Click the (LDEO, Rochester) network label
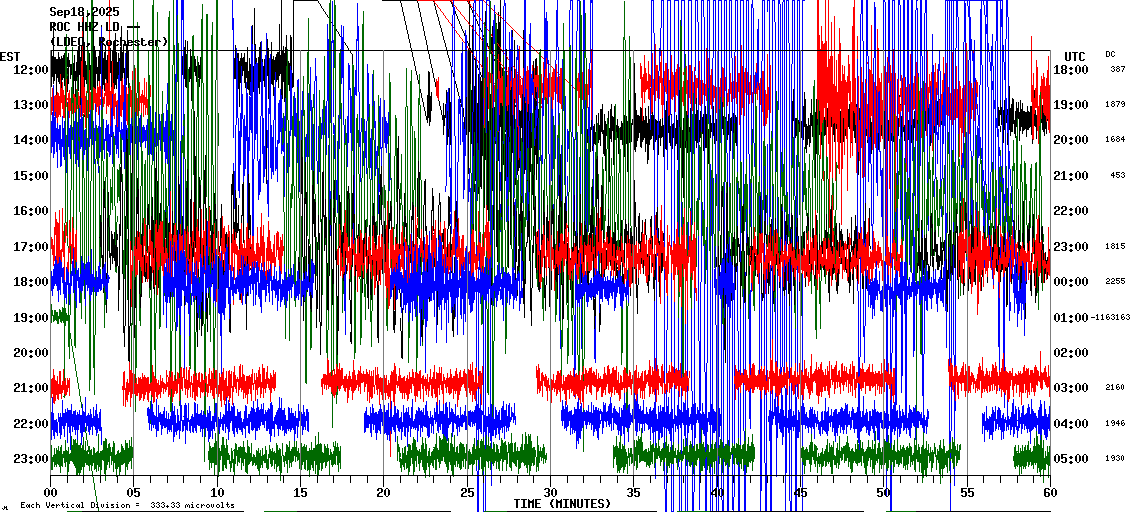The width and height of the screenshot is (1130, 519). click(108, 42)
